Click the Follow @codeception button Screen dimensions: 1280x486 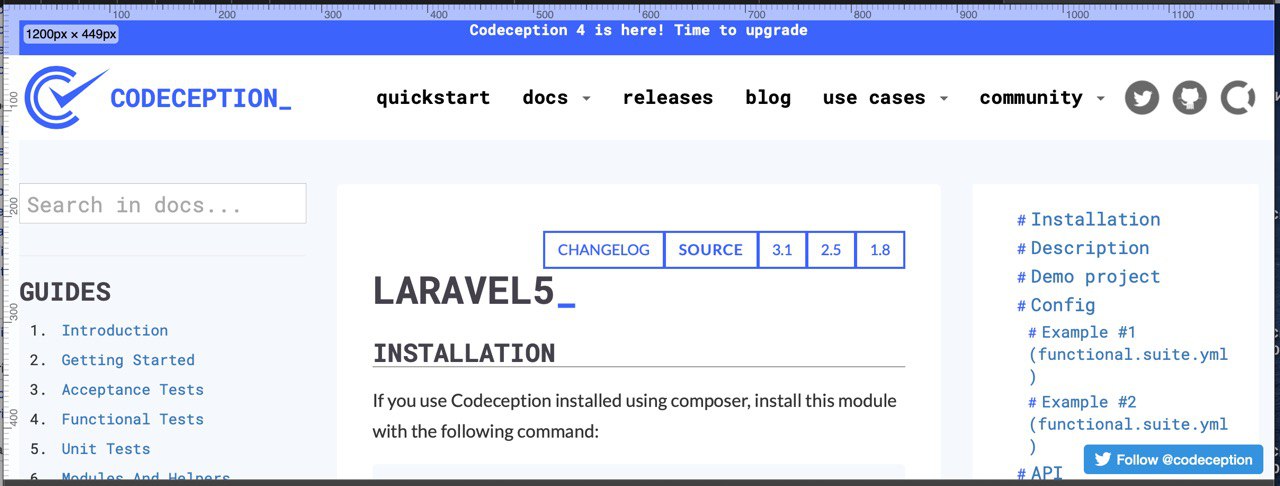(x=1173, y=460)
